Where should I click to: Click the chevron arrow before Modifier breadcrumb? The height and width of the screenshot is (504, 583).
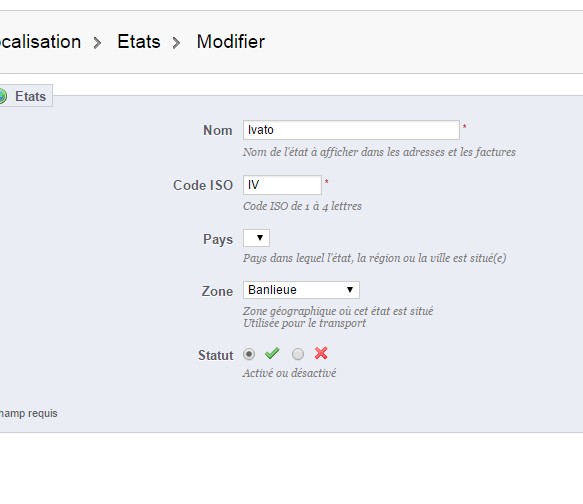(177, 43)
